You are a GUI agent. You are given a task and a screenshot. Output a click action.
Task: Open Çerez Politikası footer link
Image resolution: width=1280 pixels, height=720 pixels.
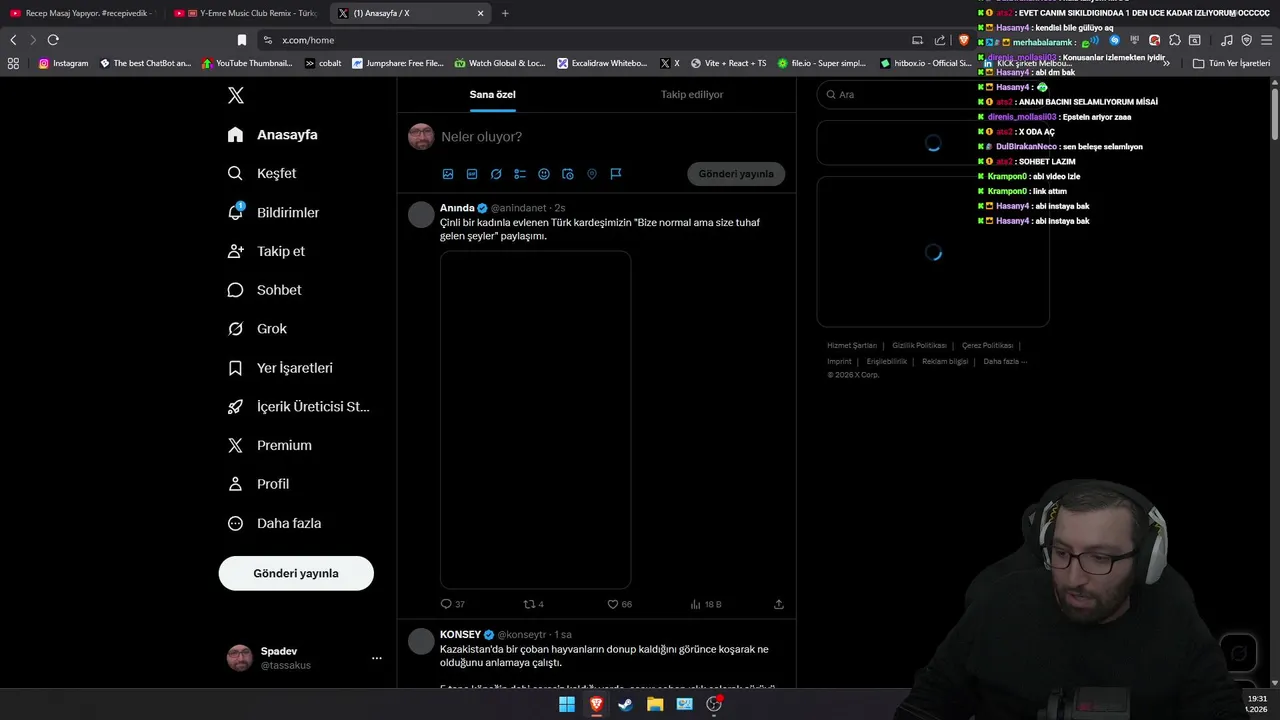point(988,346)
